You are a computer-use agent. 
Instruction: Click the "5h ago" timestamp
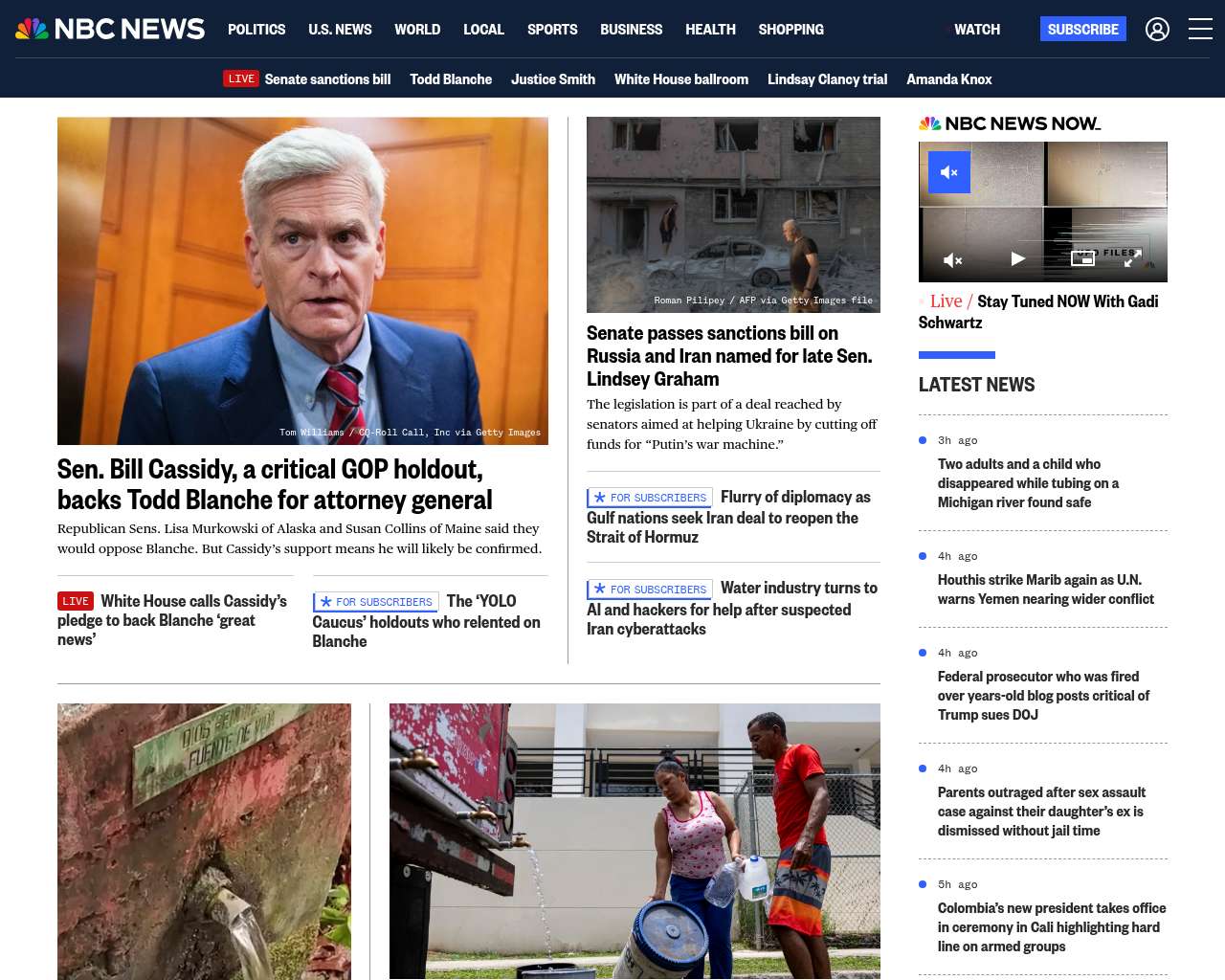957,884
